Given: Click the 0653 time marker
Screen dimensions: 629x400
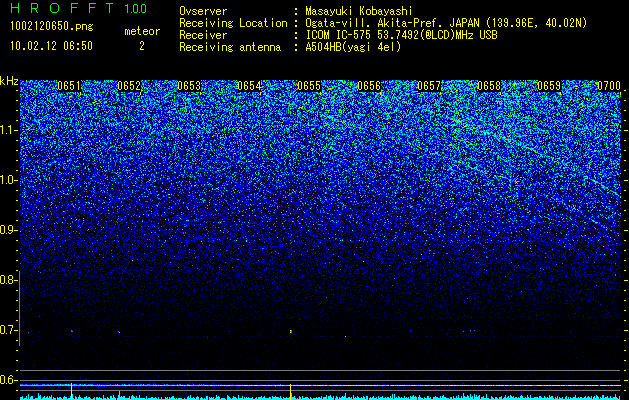Looking at the screenshot, I should click(189, 86).
